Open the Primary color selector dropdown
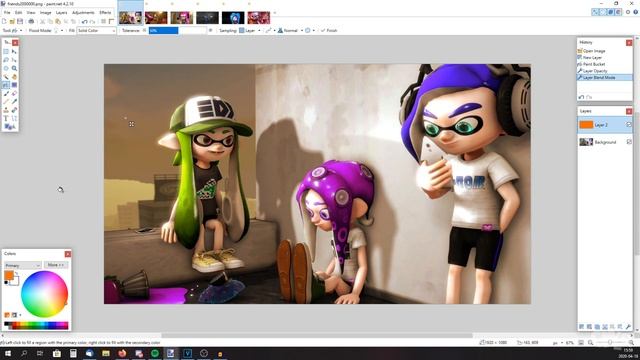640x360 pixels. (x=22, y=265)
